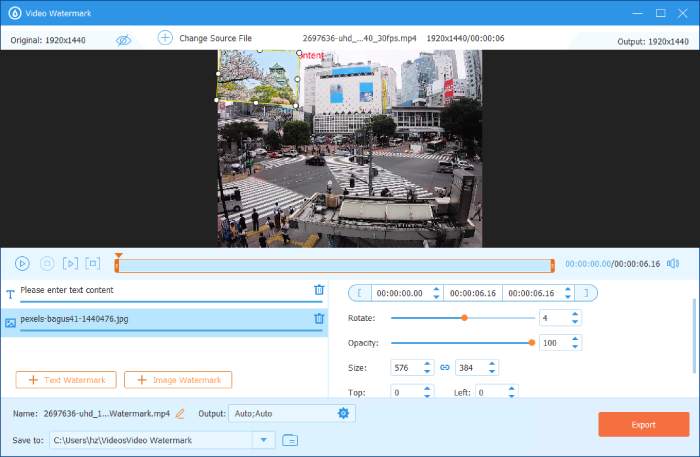
Task: Increase the Opacity value with stepper
Action: 575,339
